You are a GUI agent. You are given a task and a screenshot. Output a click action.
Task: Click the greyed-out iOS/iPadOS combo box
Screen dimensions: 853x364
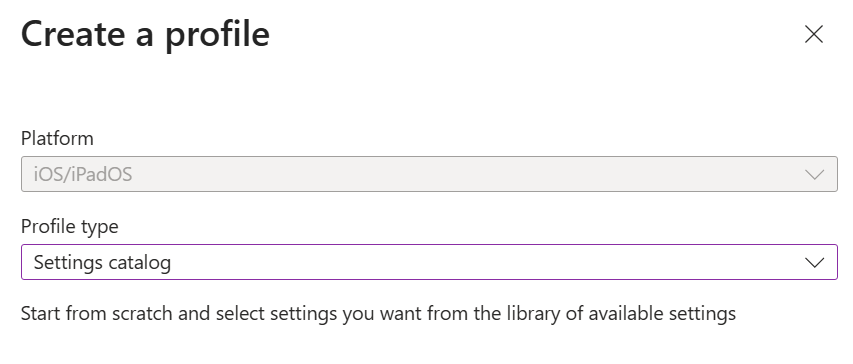(429, 174)
